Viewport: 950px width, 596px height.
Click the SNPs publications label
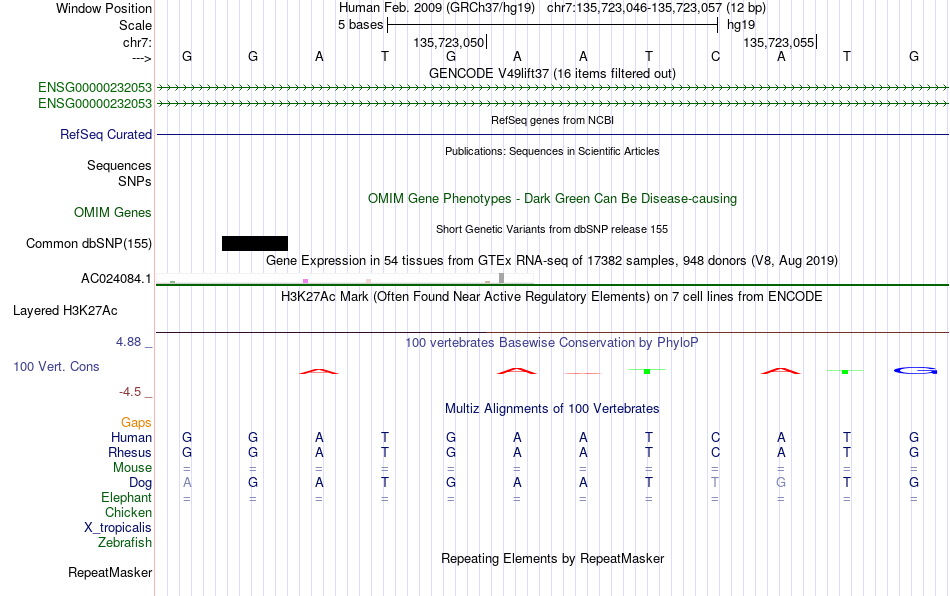(135, 181)
